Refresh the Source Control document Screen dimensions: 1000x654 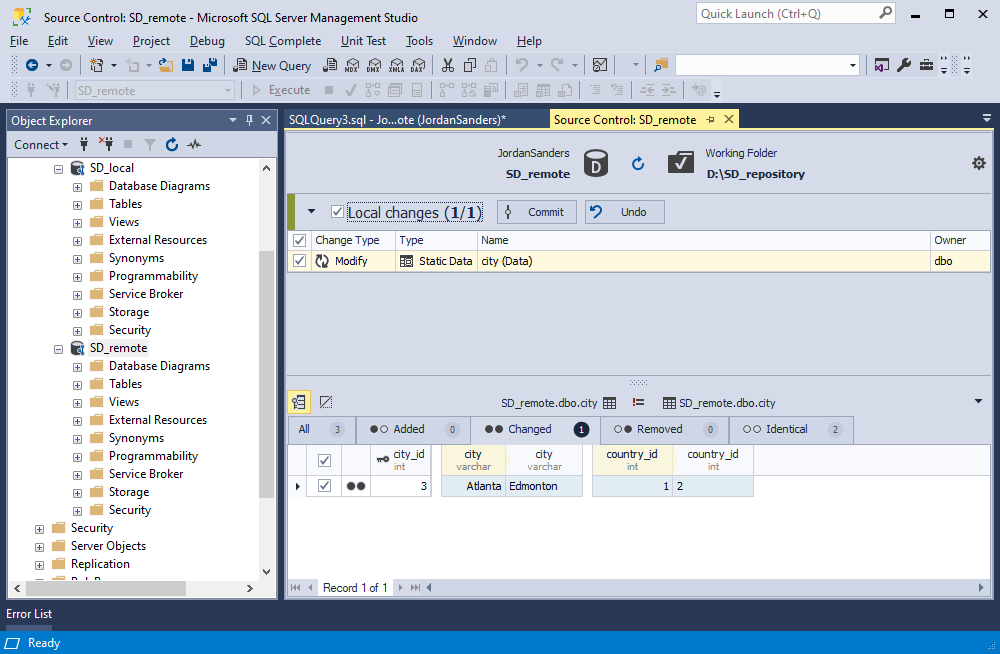[638, 164]
